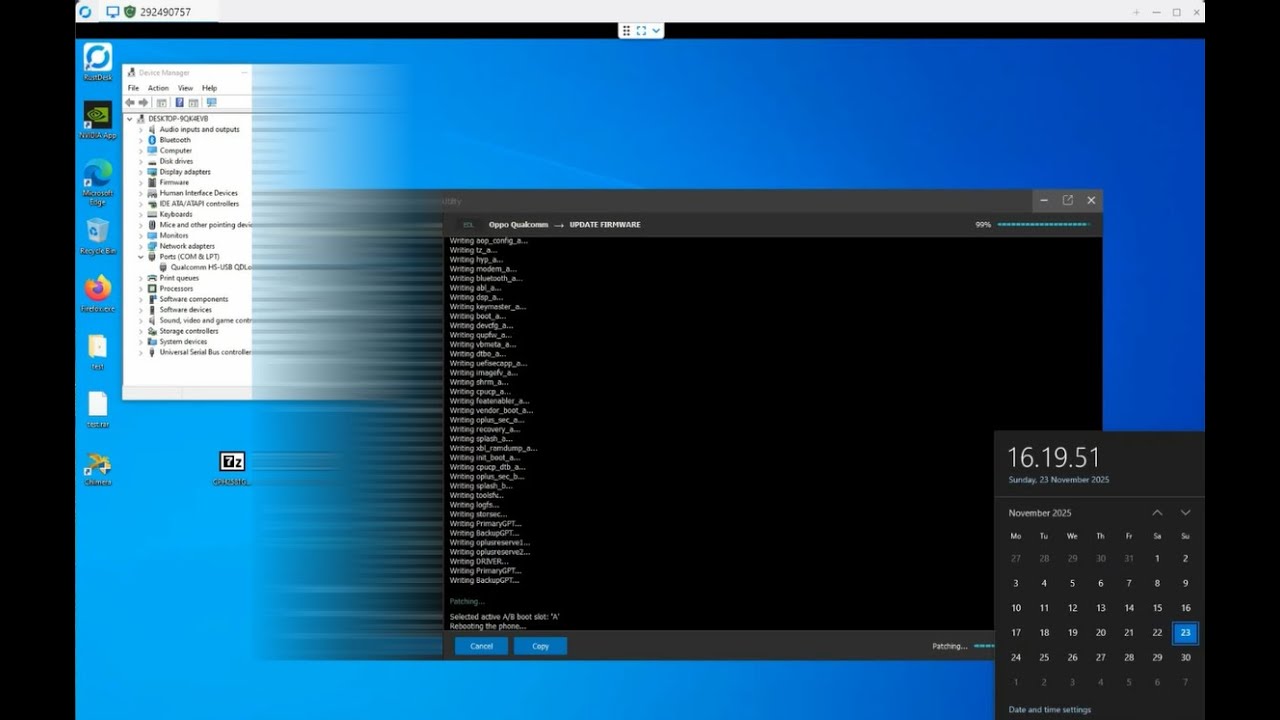
Task: Expand the Network adapters node
Action: [141, 246]
